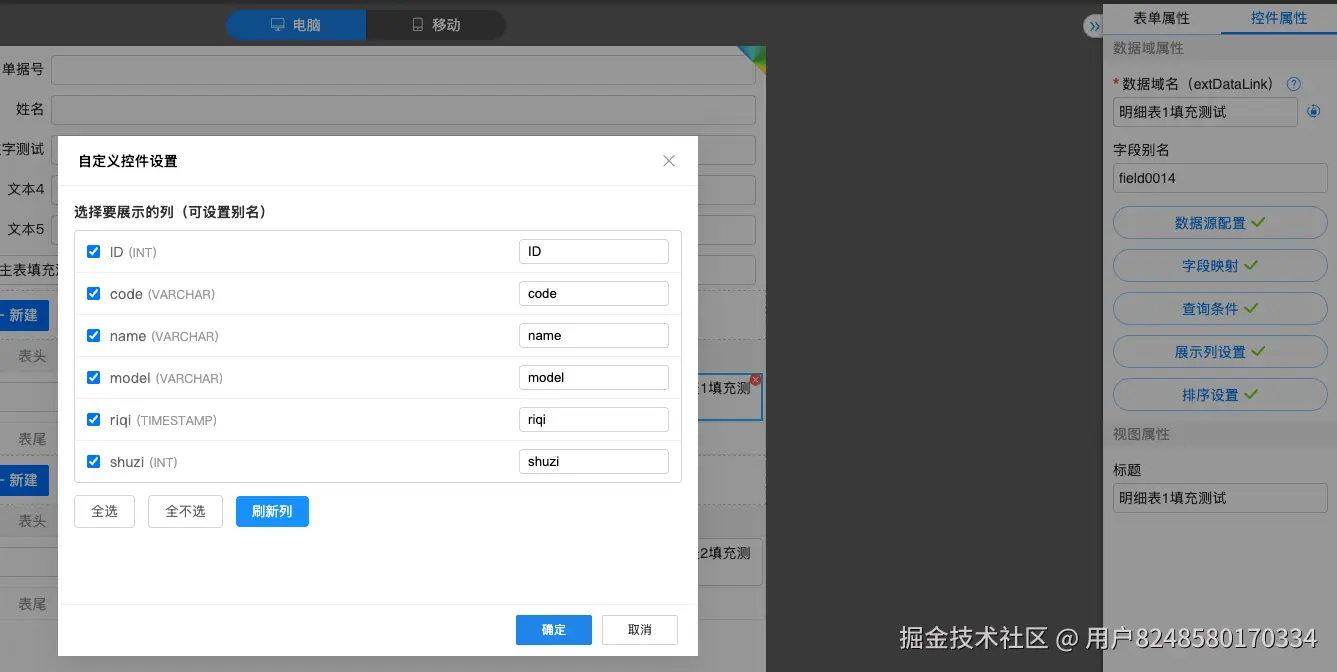Click 数据域名 input 明细表1填充测试
This screenshot has width=1337, height=672.
1205,112
